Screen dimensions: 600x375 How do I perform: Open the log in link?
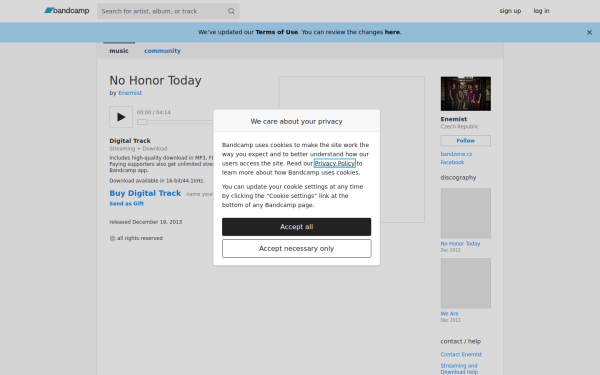click(541, 11)
